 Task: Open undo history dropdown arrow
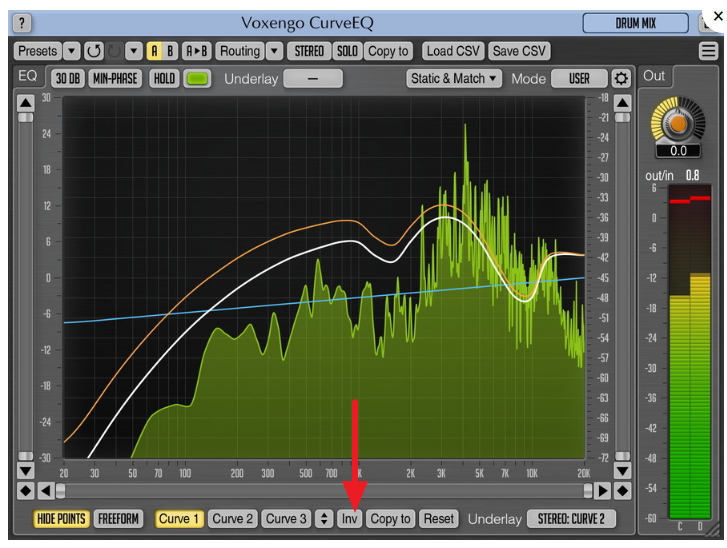click(x=134, y=51)
